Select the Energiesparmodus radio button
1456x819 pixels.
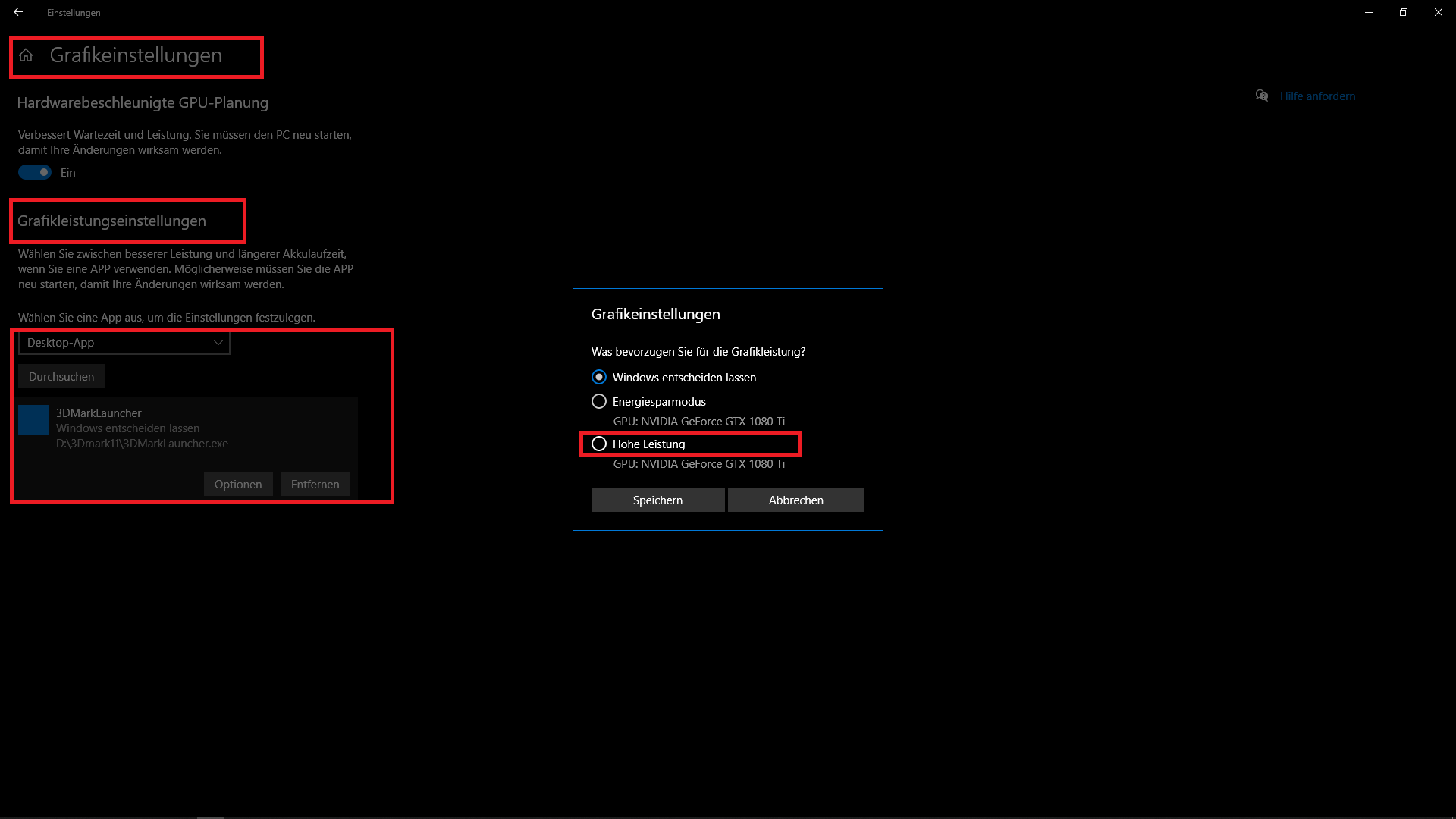[x=599, y=401]
